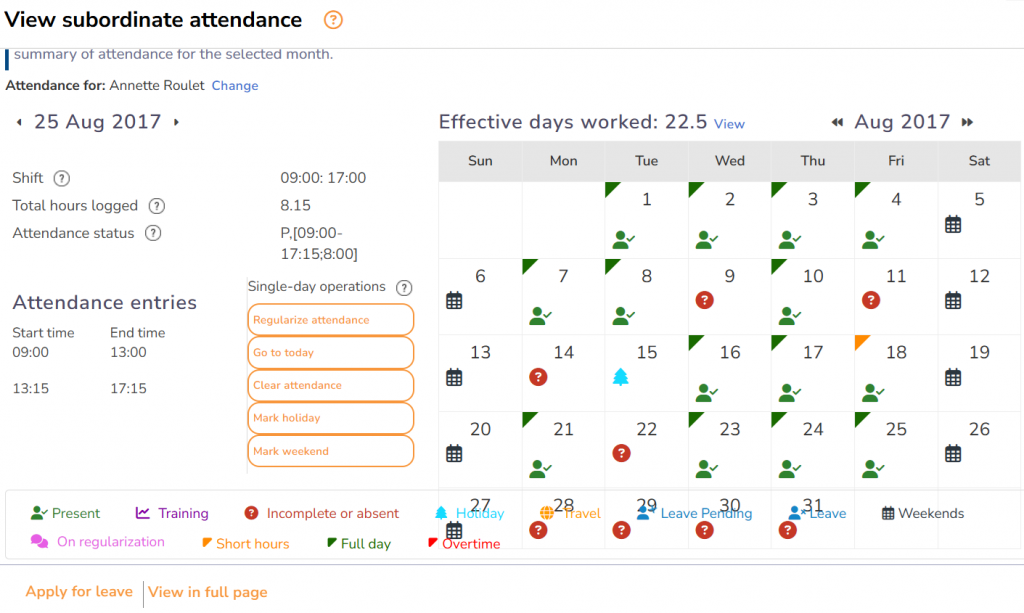Viewport: 1024px width, 613px height.
Task: Advance to next month in calendar
Action: click(967, 123)
